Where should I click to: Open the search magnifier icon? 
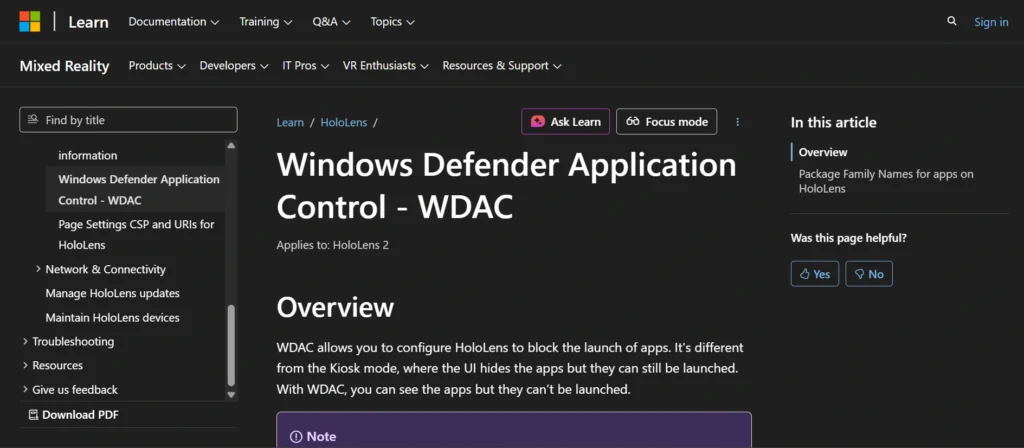point(952,22)
